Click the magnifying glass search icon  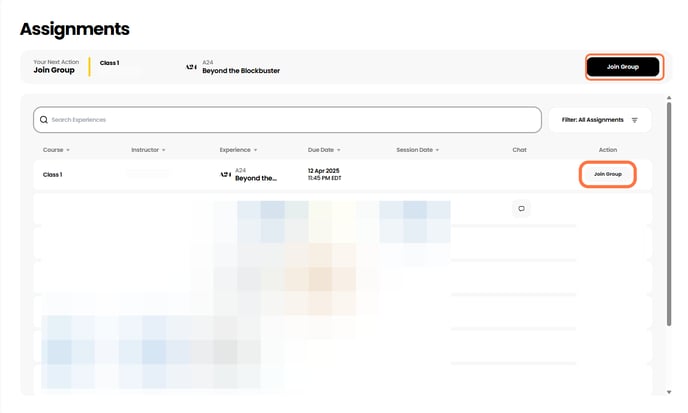coord(44,120)
